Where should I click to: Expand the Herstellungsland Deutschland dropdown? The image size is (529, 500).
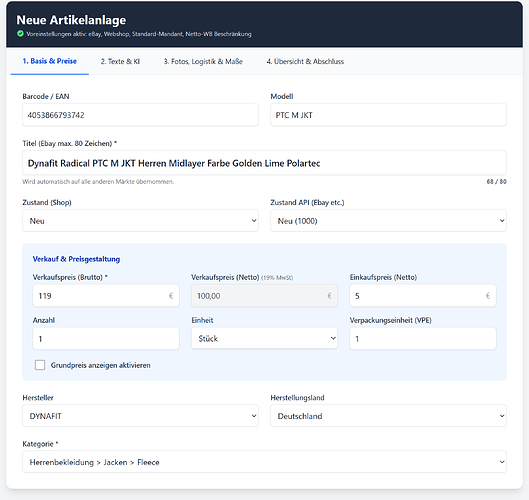coord(388,416)
